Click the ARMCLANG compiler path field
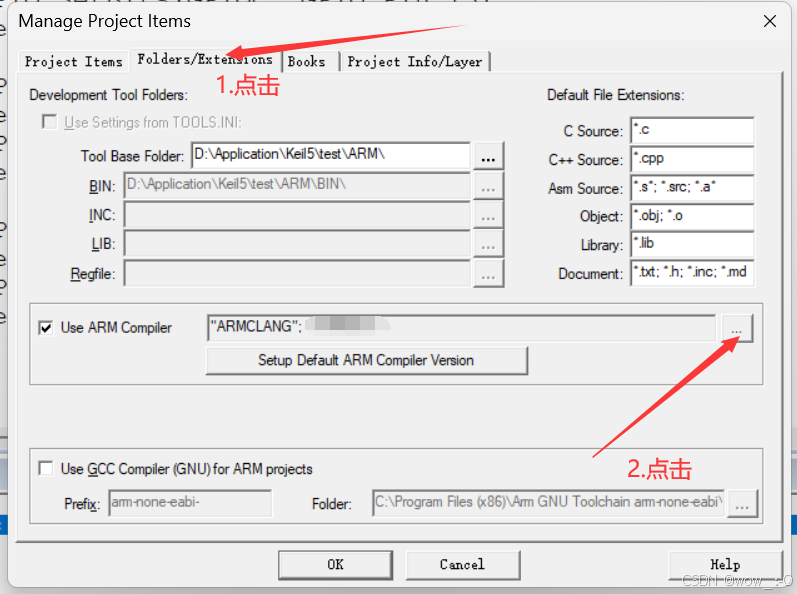797x594 pixels. click(x=462, y=328)
